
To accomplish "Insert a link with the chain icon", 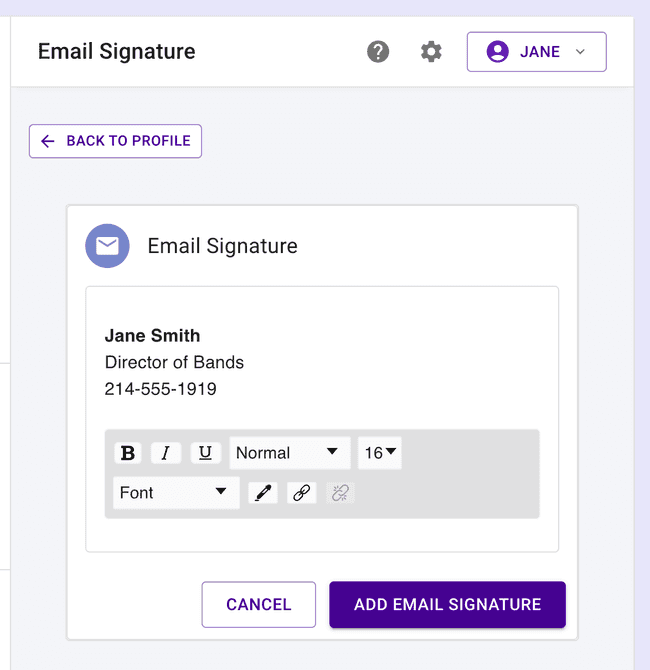I will [x=301, y=493].
